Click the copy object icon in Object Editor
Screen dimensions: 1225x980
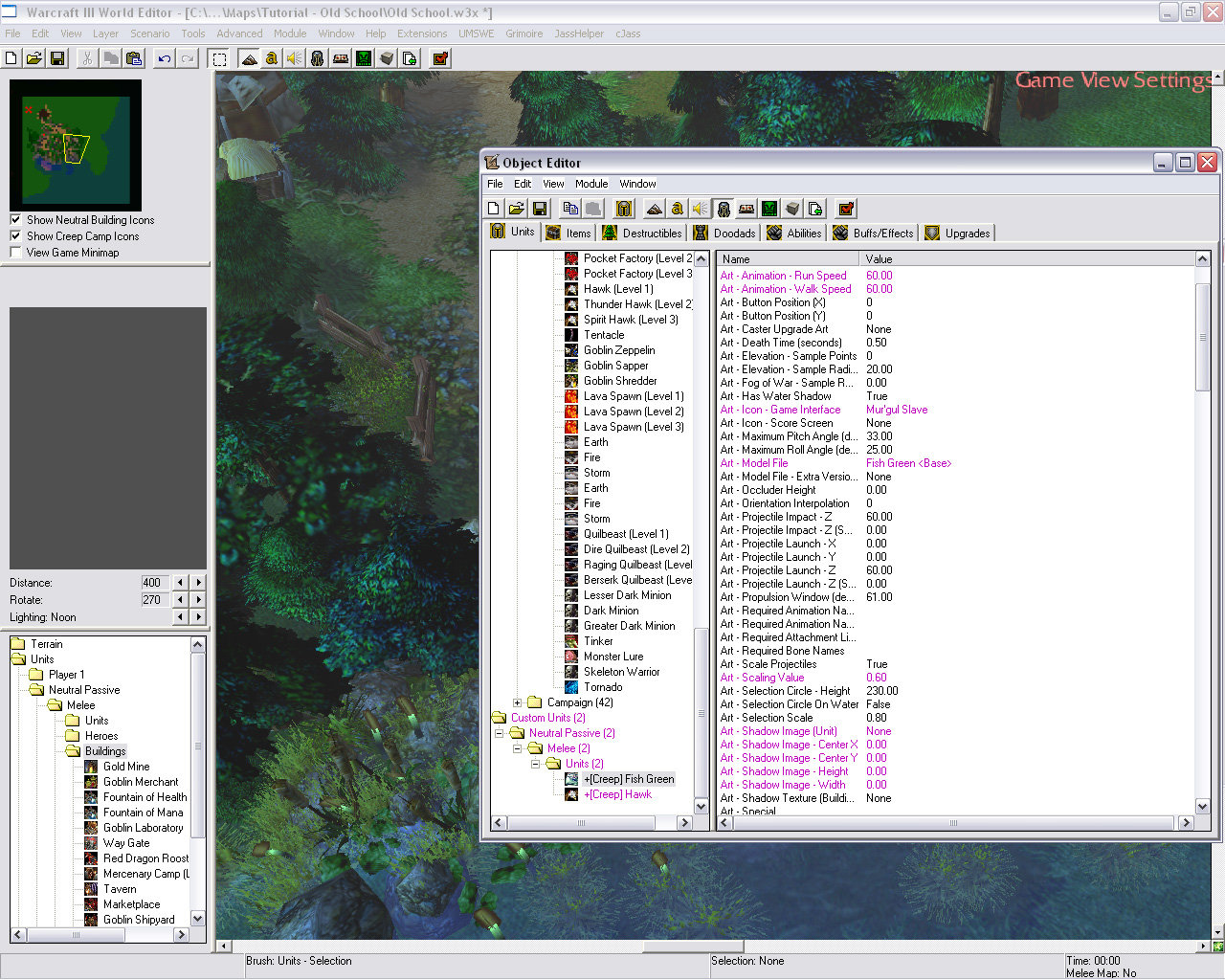[570, 209]
